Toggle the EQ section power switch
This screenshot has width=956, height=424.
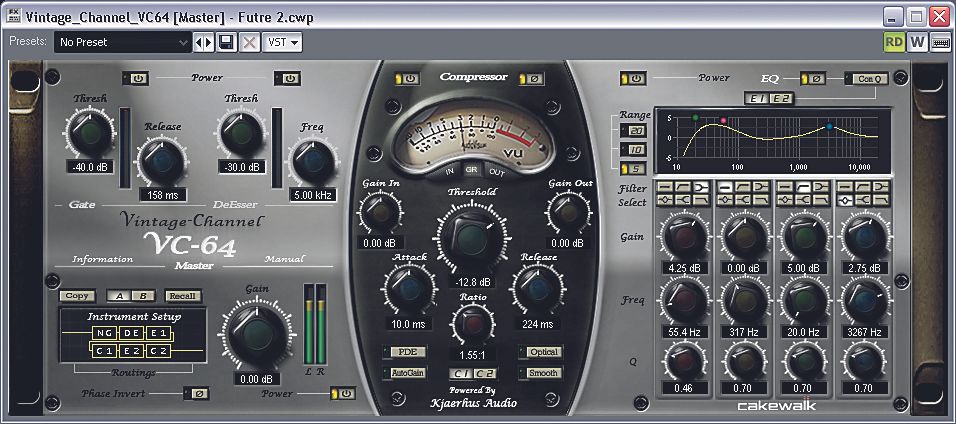(x=633, y=79)
